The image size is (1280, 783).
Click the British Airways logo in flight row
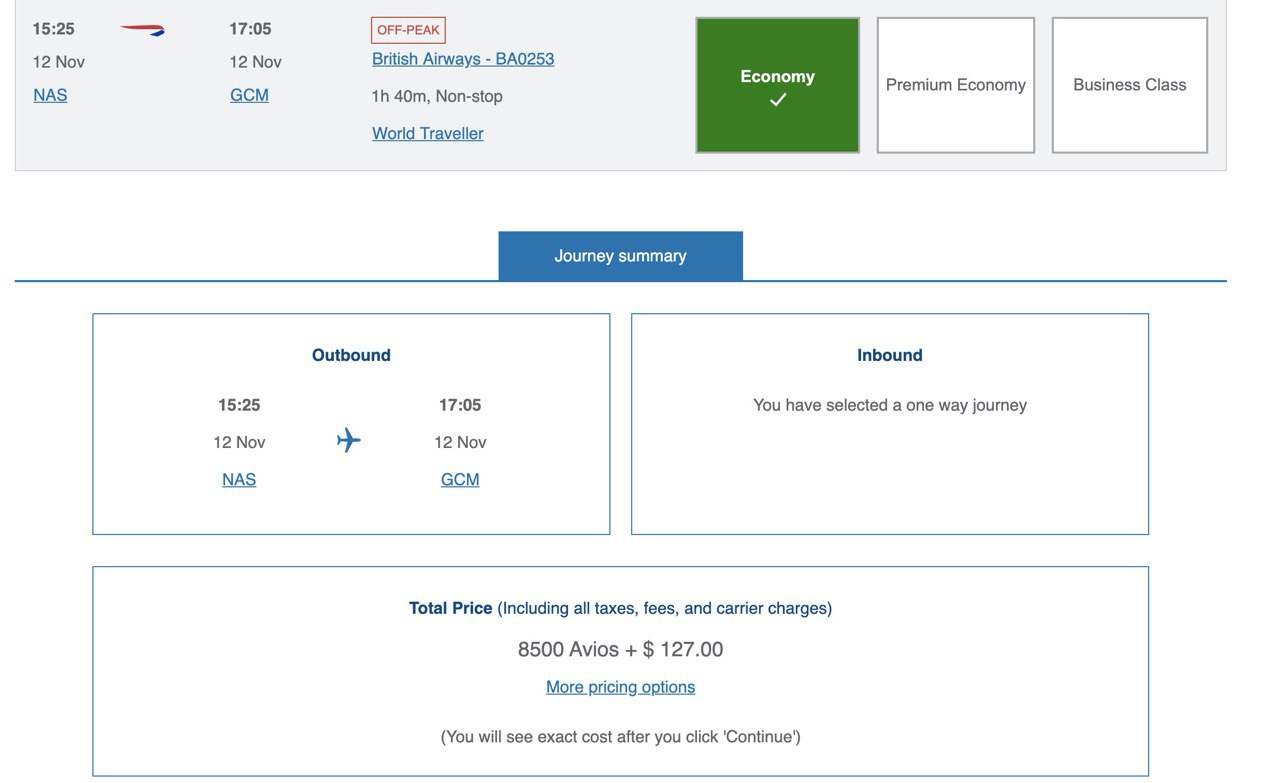click(142, 31)
